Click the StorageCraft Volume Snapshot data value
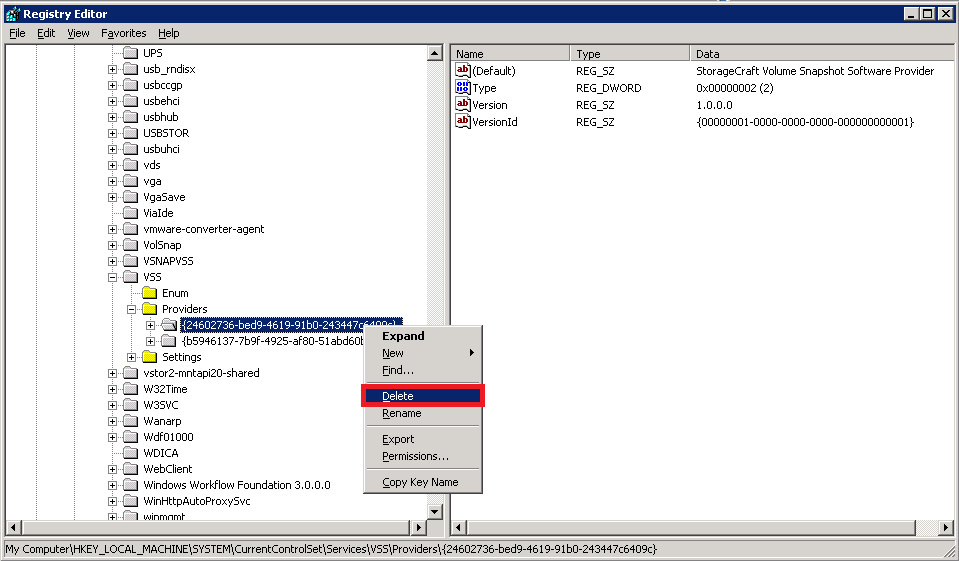The height and width of the screenshot is (561, 959). 815,70
